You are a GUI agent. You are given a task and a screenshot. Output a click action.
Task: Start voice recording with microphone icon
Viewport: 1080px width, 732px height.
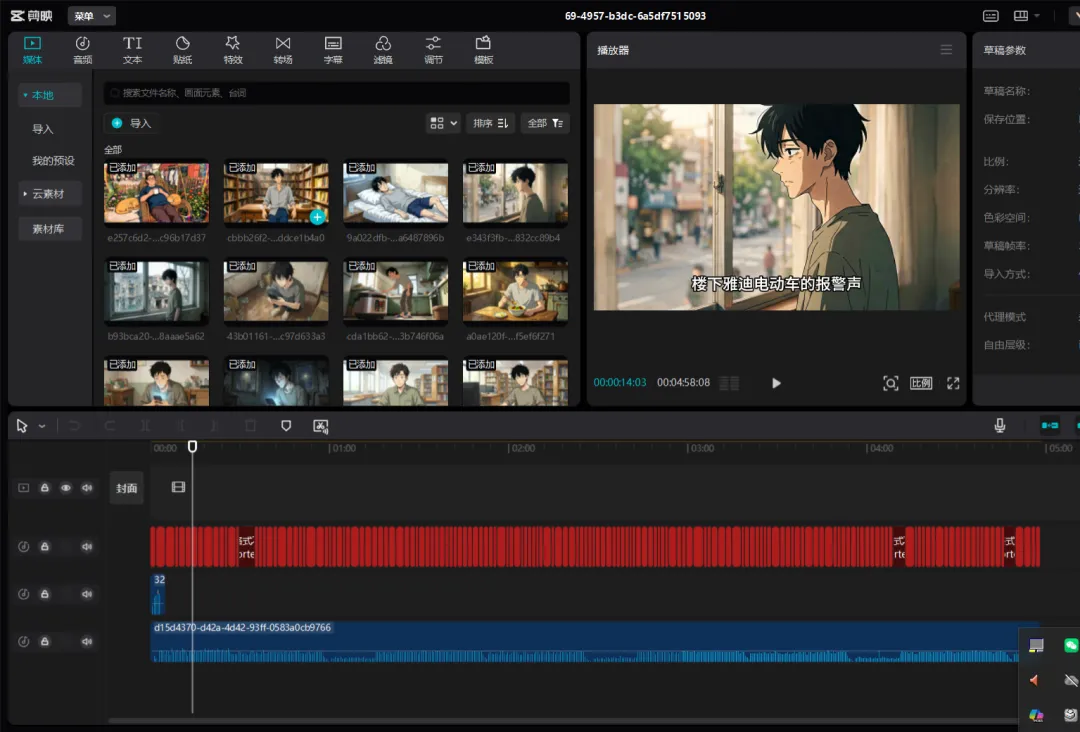[1000, 426]
